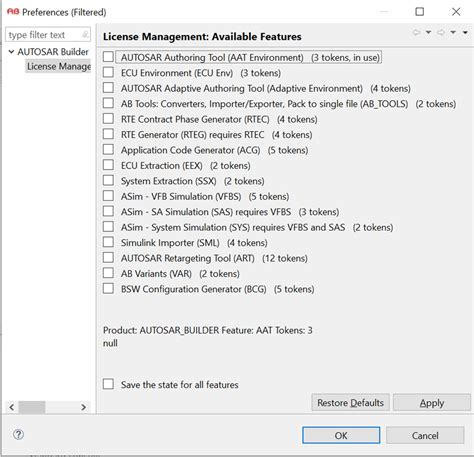Screen dimensions: 474x457
Task: Check the AB Tools Converters feature
Action: coord(108,103)
